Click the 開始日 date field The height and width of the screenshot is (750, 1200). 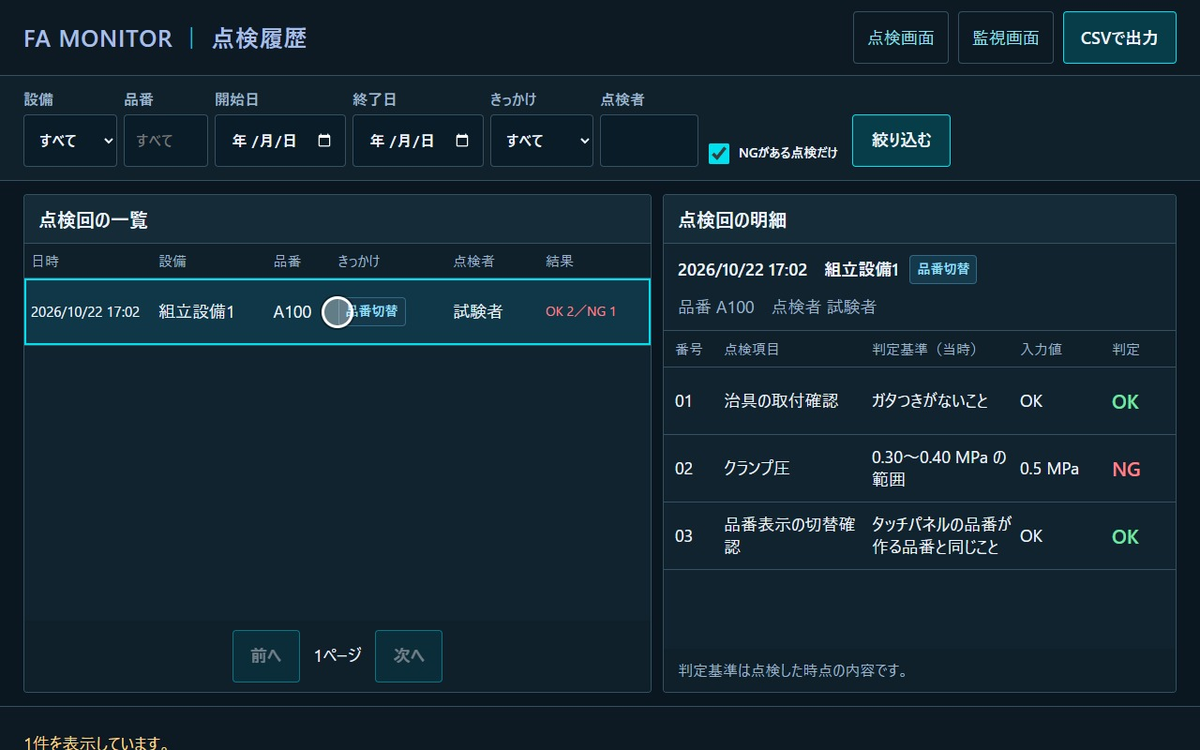point(280,141)
